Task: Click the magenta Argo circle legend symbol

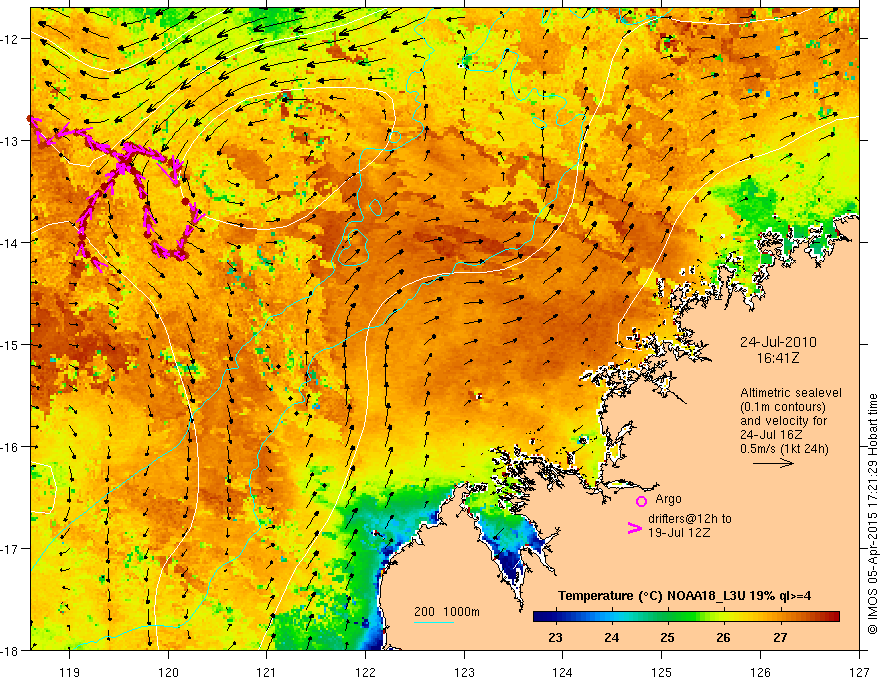Action: pos(641,501)
